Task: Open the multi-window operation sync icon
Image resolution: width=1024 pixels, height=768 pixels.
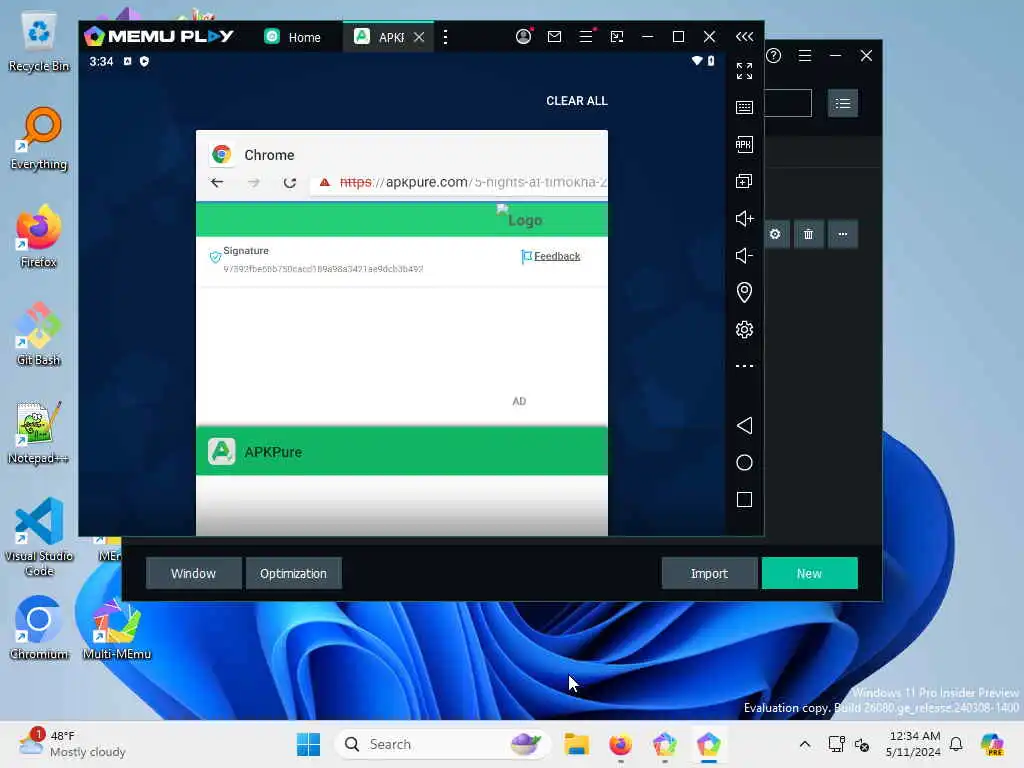Action: tap(744, 181)
